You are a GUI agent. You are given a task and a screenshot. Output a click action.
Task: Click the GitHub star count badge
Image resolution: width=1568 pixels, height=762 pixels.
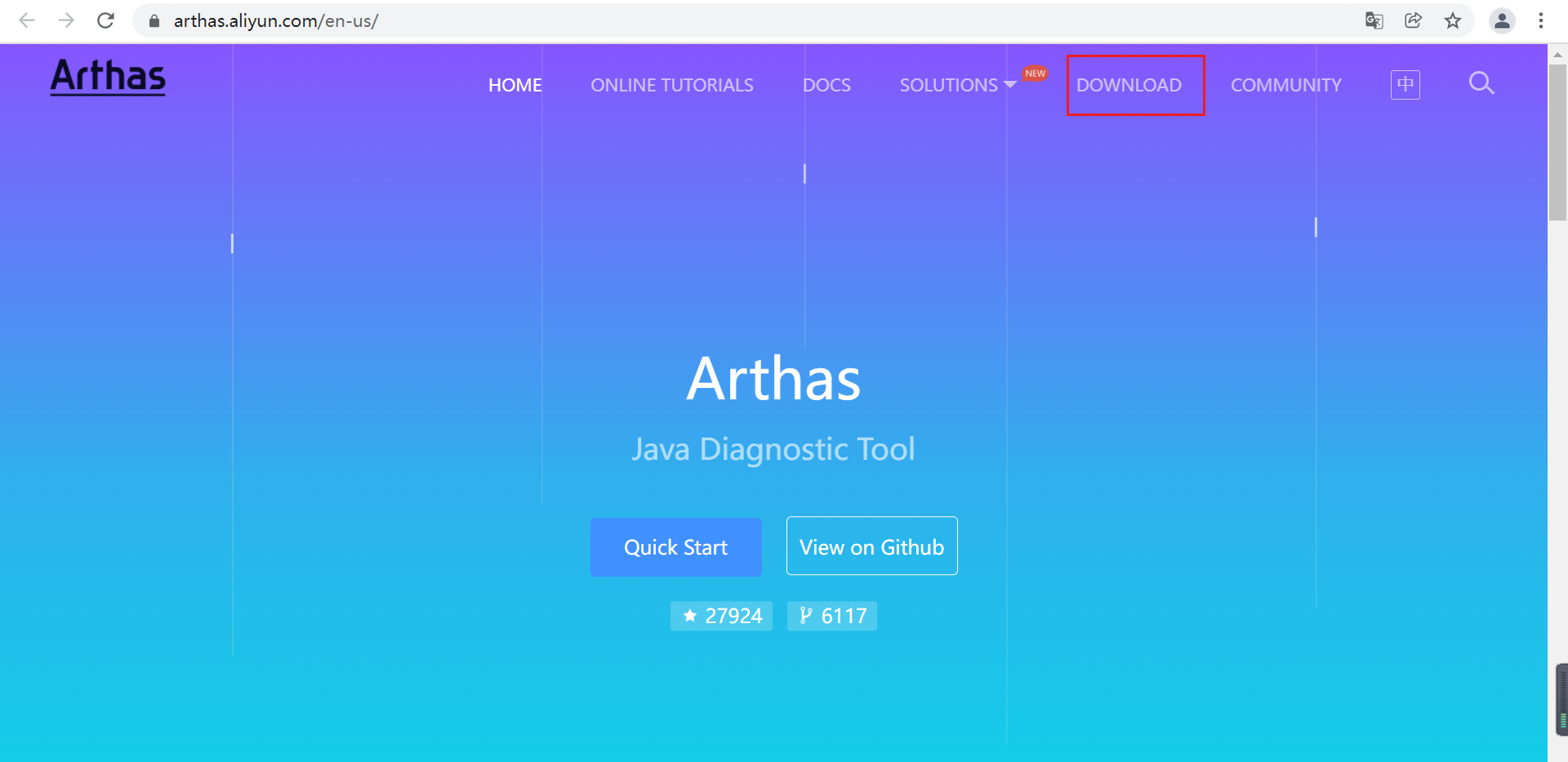(x=720, y=616)
